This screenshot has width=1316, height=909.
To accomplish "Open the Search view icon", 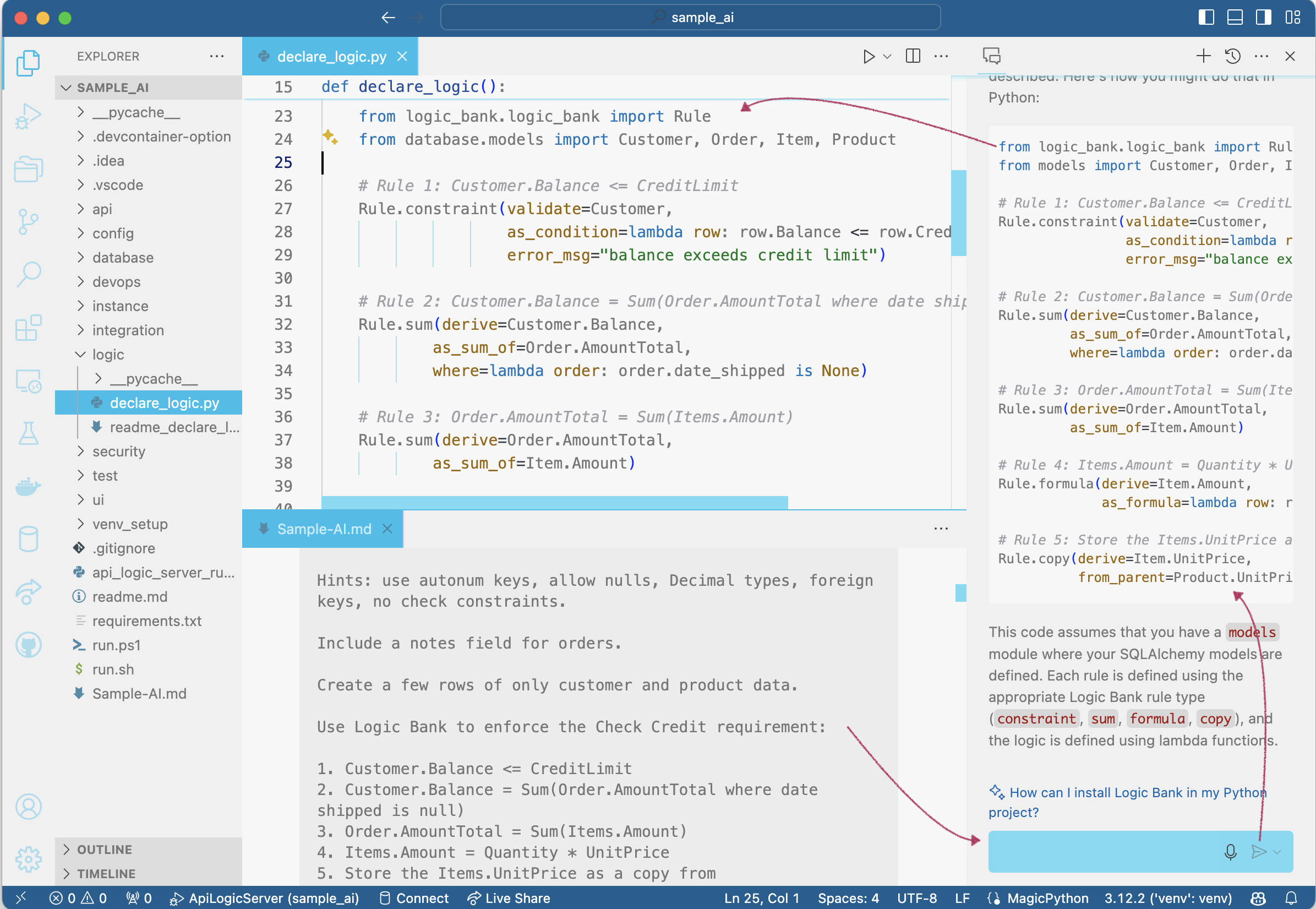I will (28, 275).
